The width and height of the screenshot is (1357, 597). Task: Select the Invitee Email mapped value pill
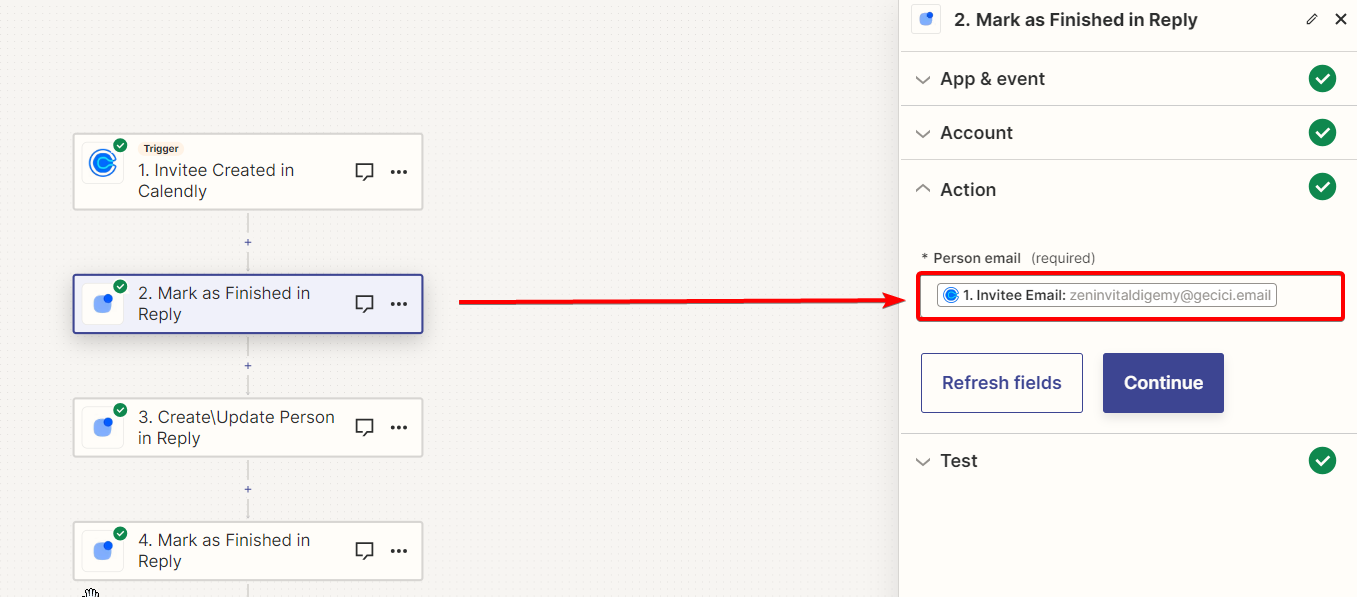(x=1107, y=295)
